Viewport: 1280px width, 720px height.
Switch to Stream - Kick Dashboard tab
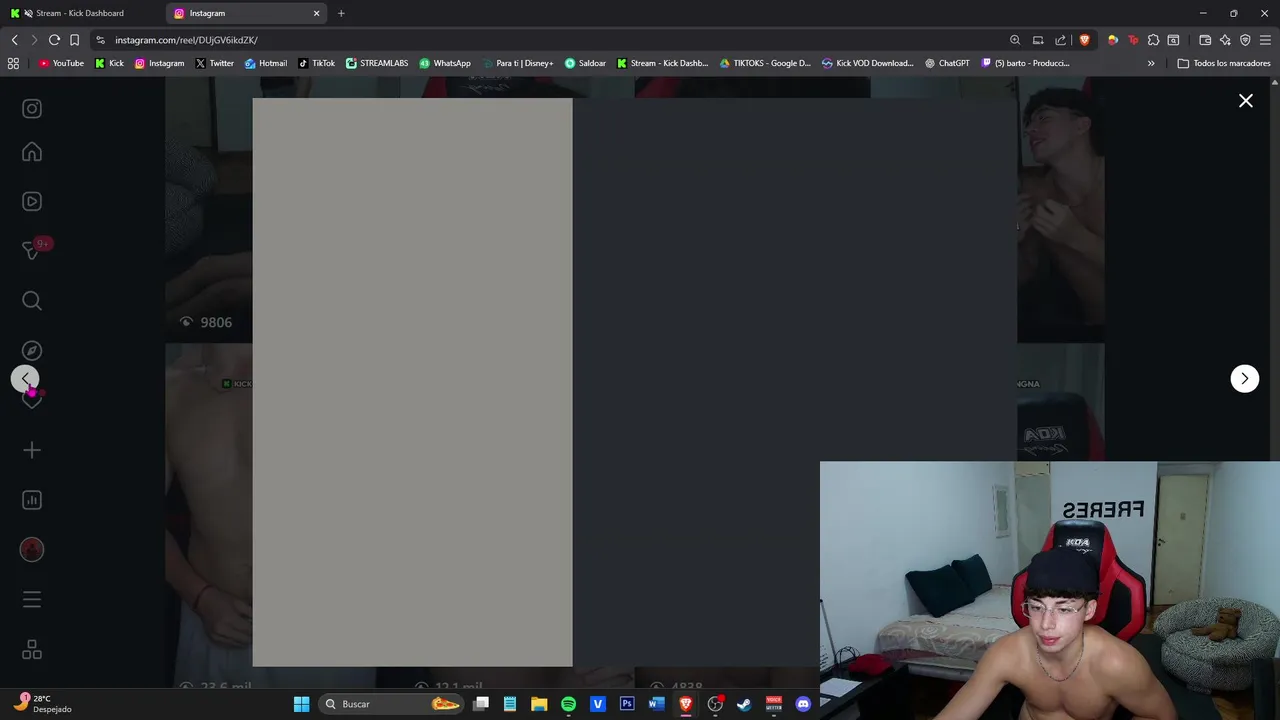click(x=80, y=13)
